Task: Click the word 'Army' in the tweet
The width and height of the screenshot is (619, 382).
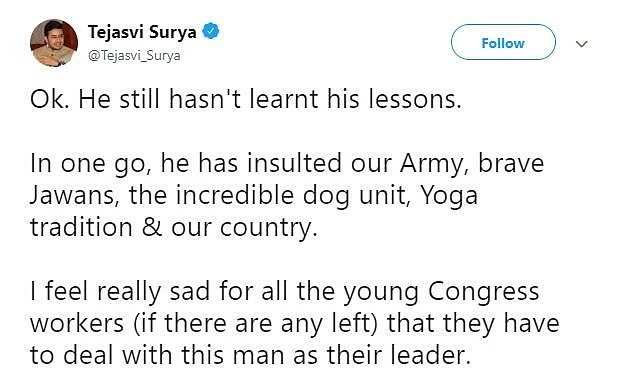Action: (x=434, y=164)
